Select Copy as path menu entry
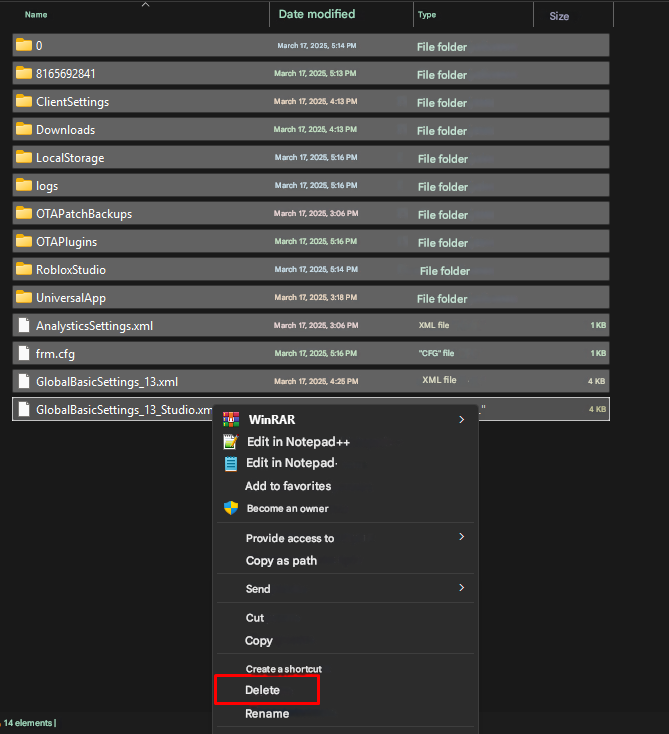The width and height of the screenshot is (669, 734). point(281,561)
